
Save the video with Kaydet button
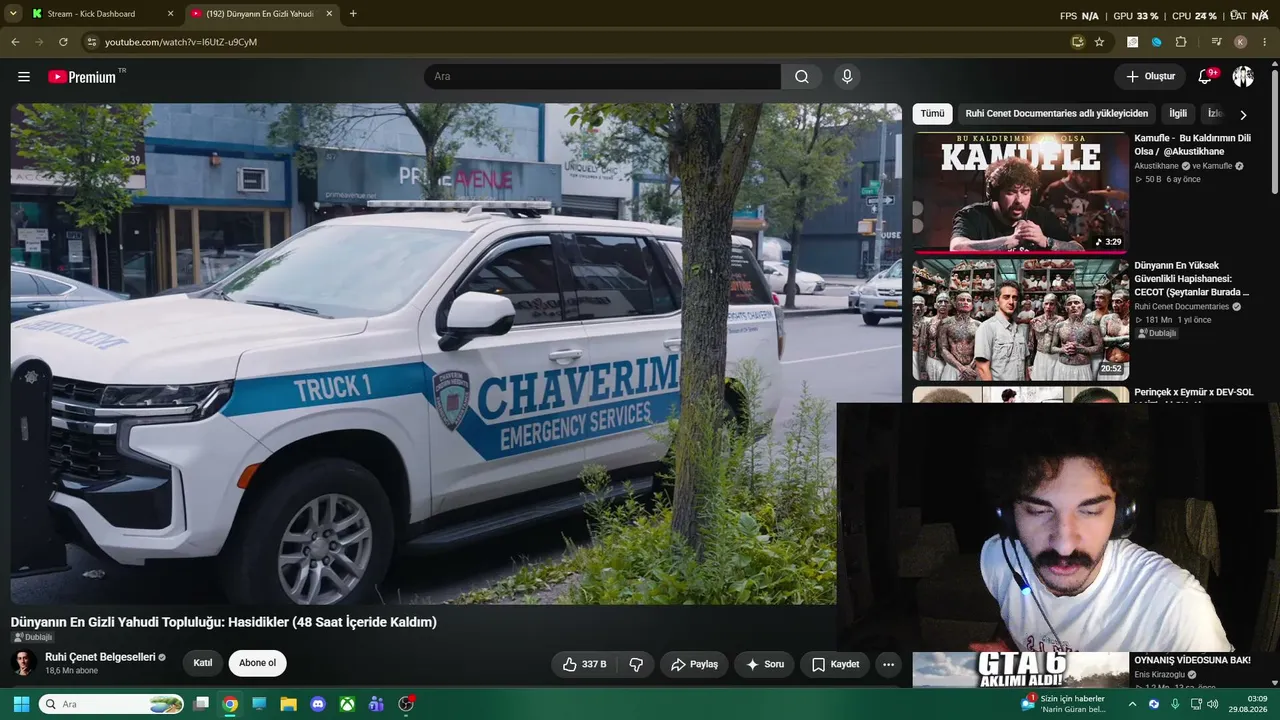point(835,664)
